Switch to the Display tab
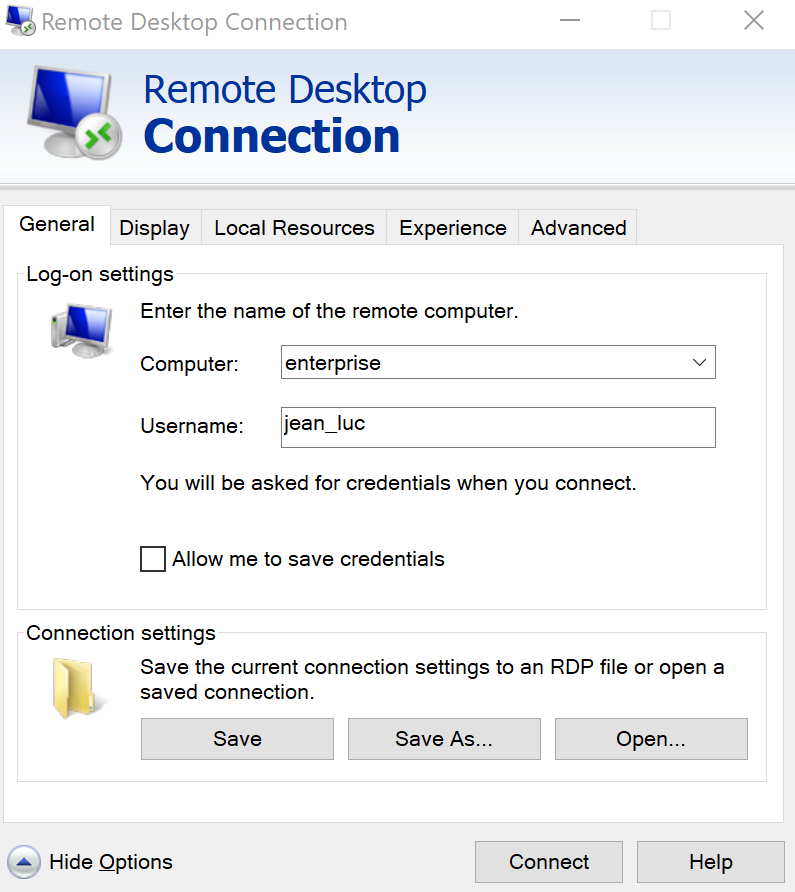 (154, 228)
